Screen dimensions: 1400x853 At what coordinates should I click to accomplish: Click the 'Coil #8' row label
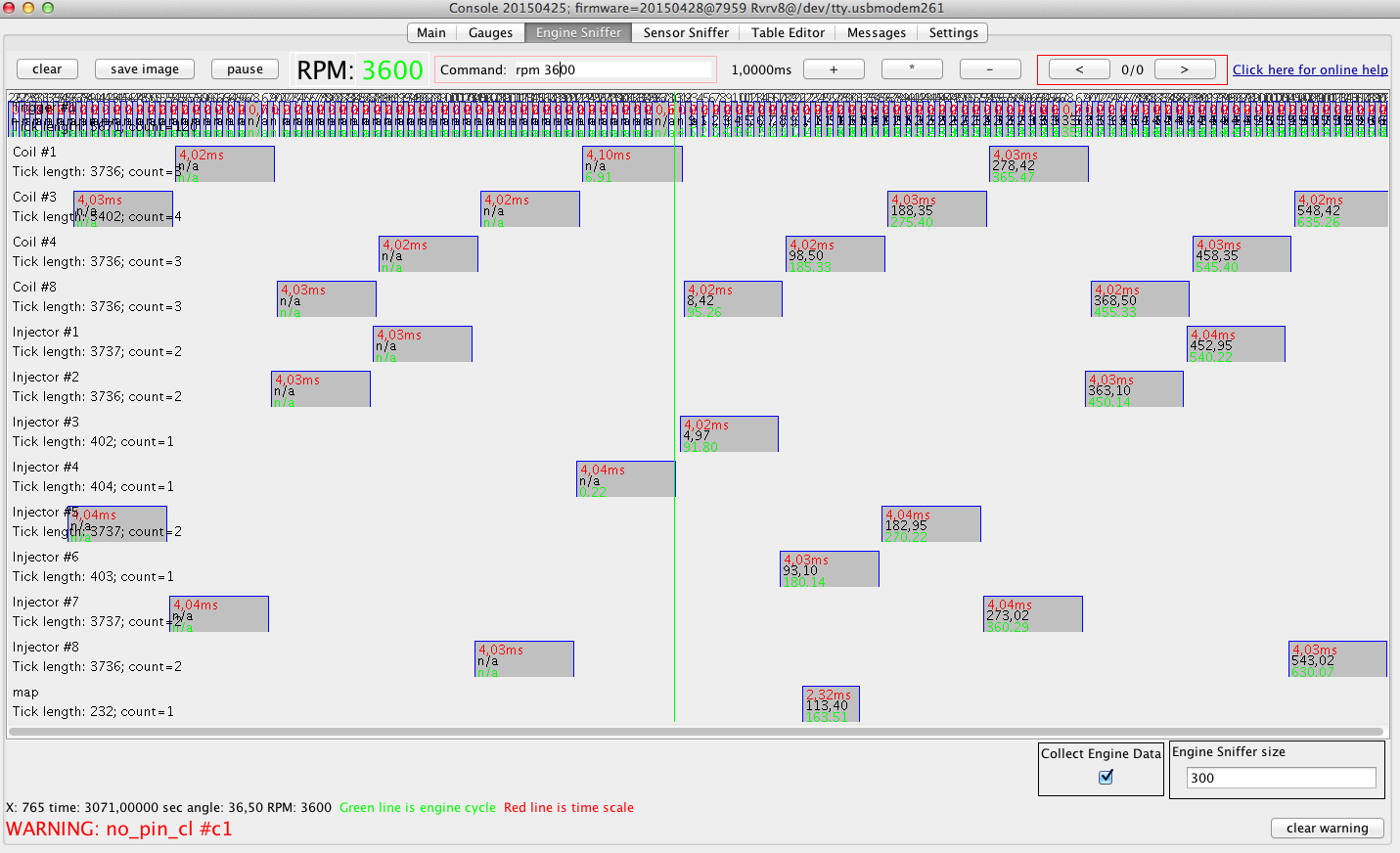coord(34,287)
